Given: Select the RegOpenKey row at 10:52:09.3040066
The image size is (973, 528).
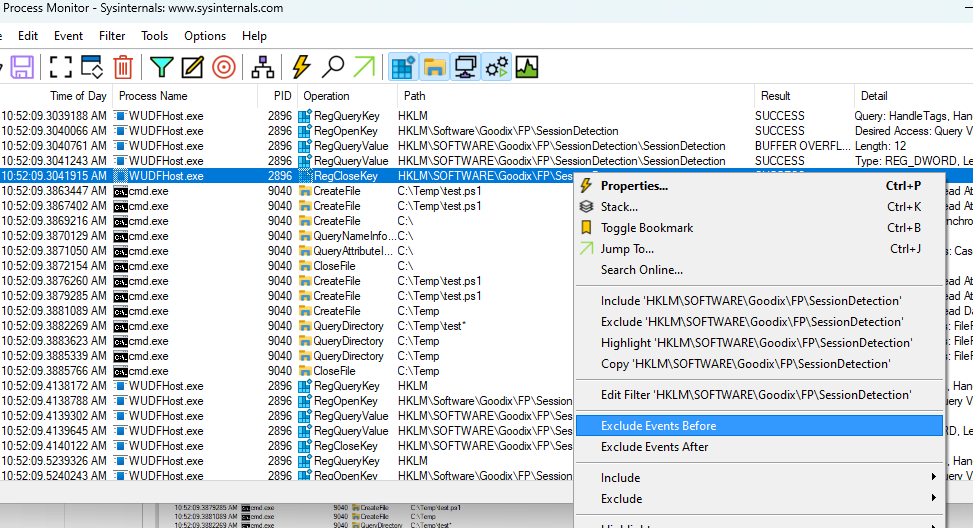Looking at the screenshot, I should 486,131.
